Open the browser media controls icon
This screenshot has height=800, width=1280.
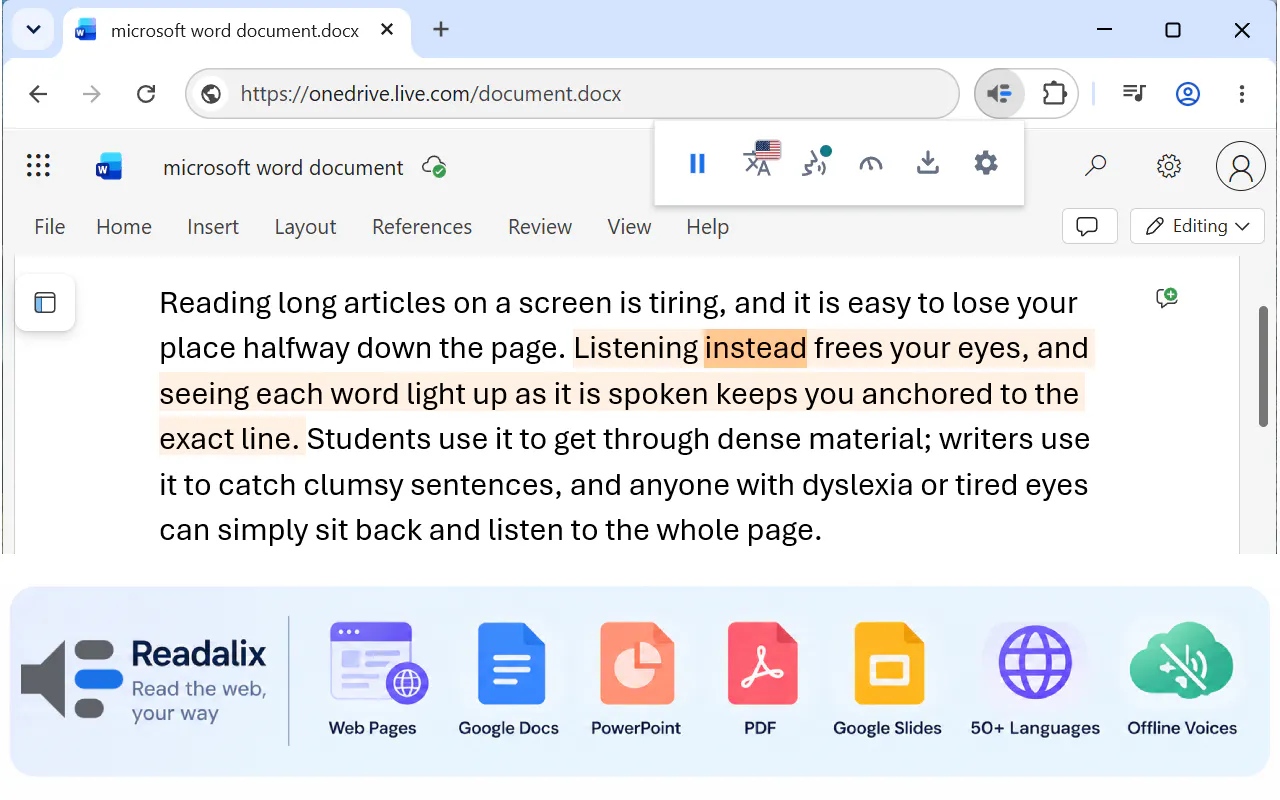click(1134, 94)
